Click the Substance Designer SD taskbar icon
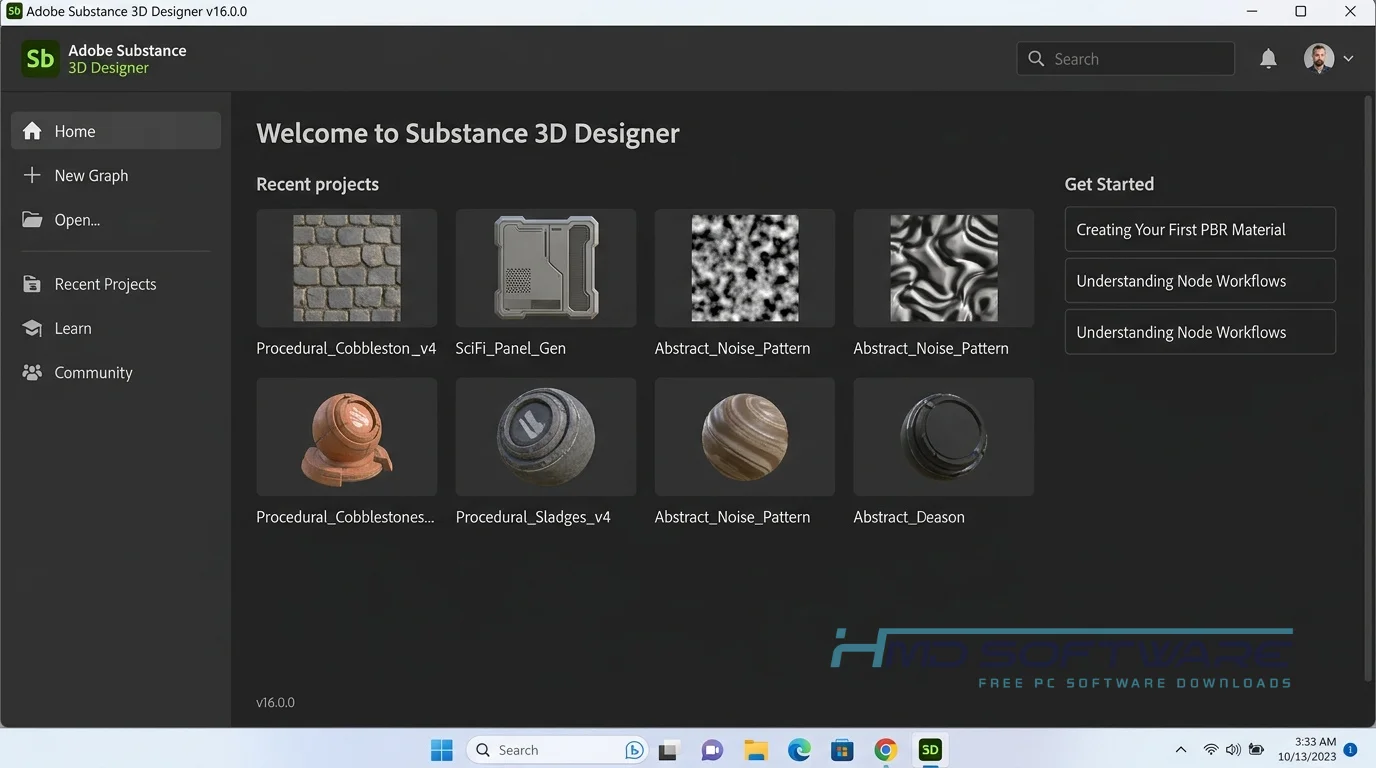The height and width of the screenshot is (768, 1376). [930, 750]
